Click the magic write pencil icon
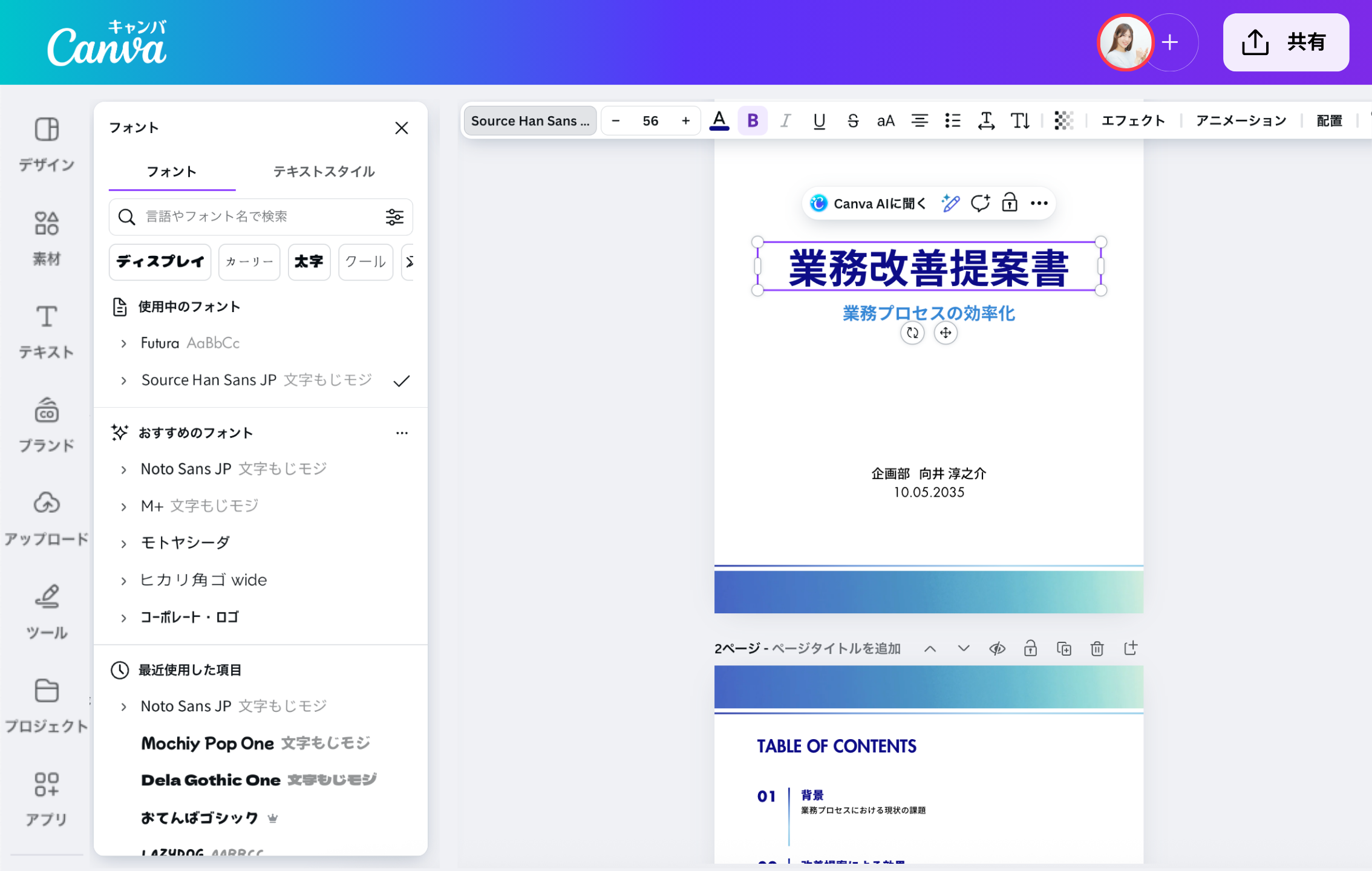Screen dimensions: 1372x871 click(x=950, y=204)
